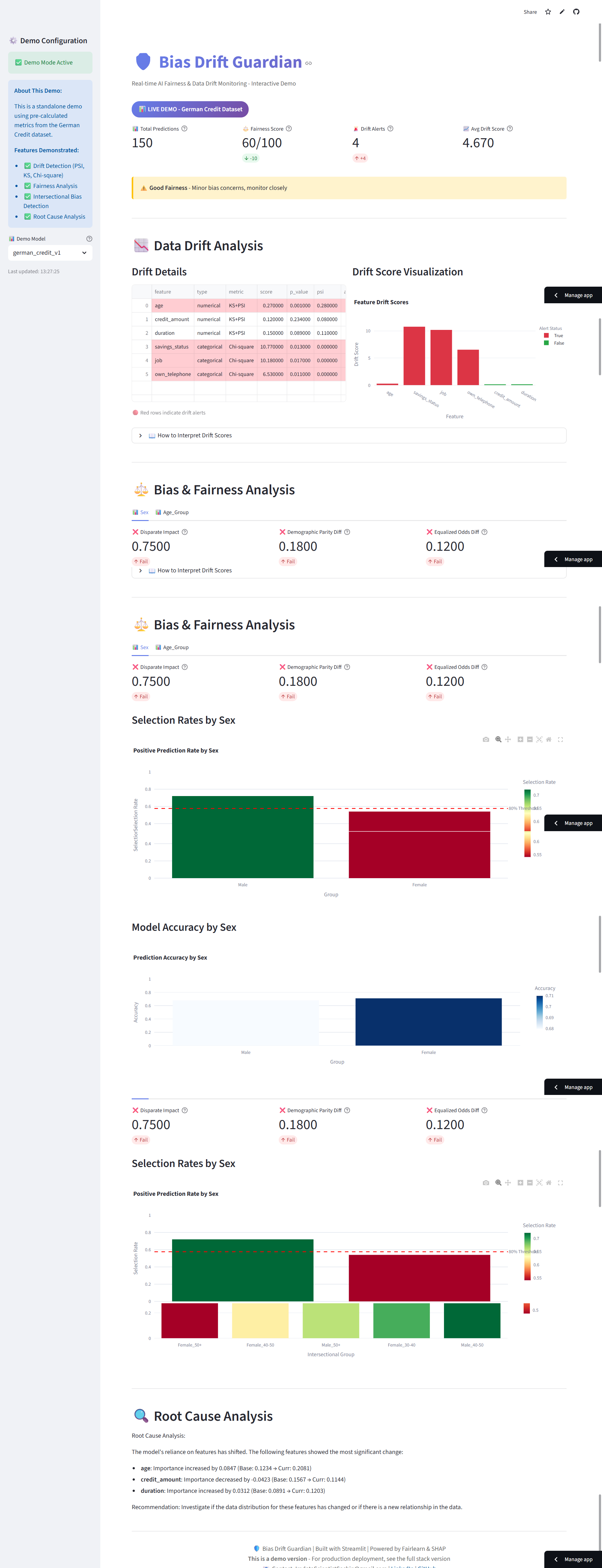Open the german_credit_v1 Demo Model dropdown

(x=50, y=253)
